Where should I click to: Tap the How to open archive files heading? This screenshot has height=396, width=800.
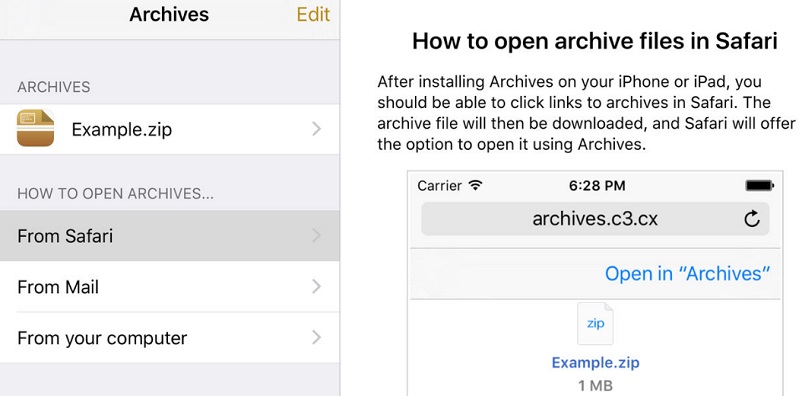pos(595,41)
